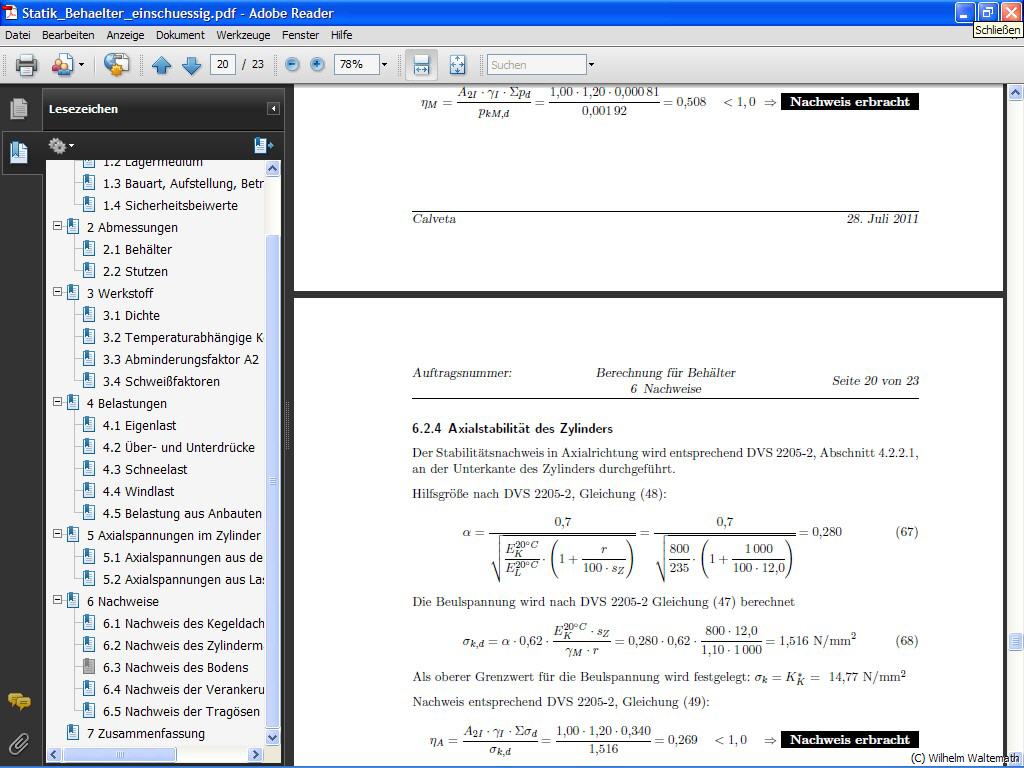
Task: Open bookmark '7 Zusammenfassung'
Action: click(145, 733)
